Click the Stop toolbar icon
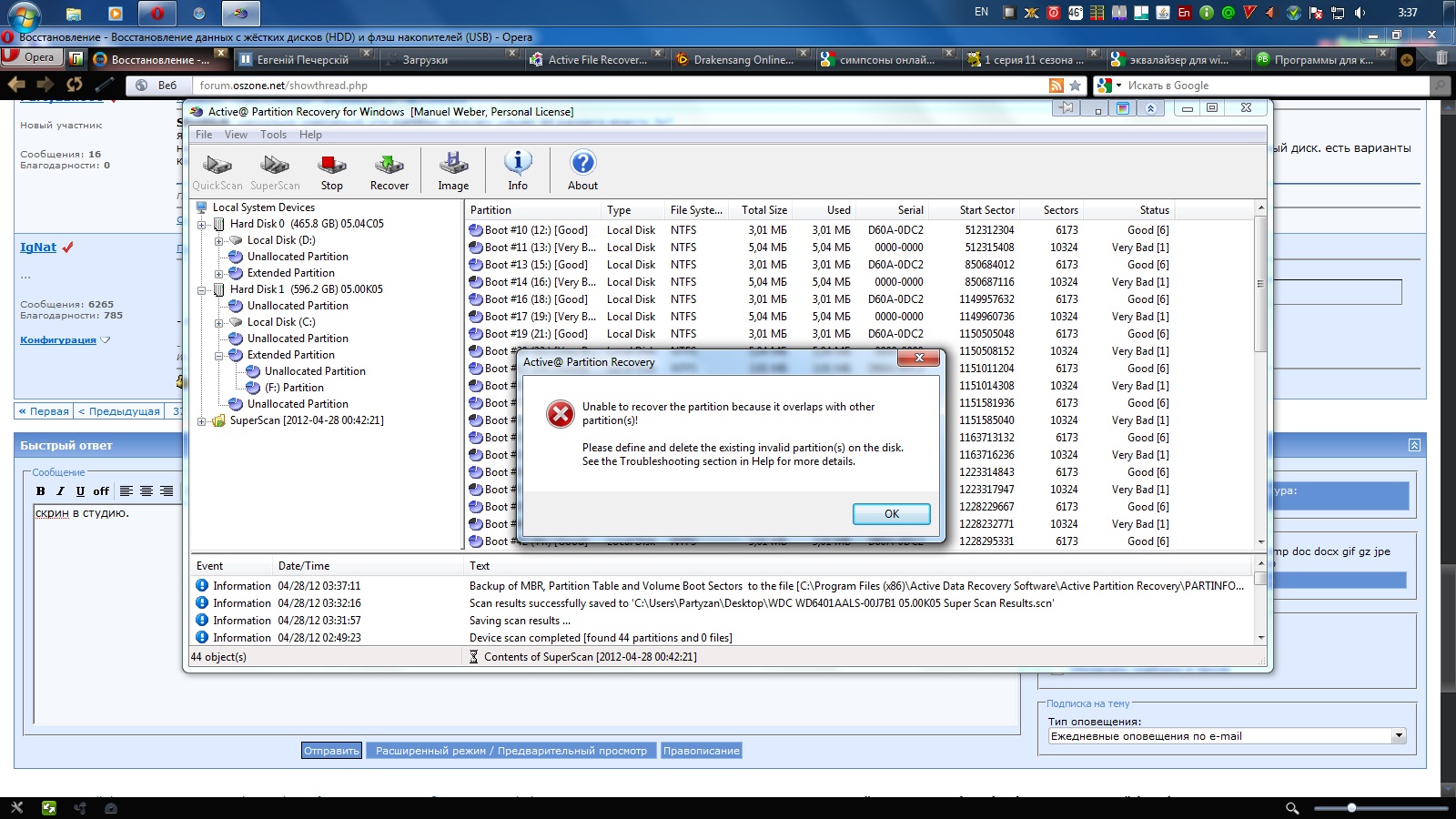 (332, 170)
